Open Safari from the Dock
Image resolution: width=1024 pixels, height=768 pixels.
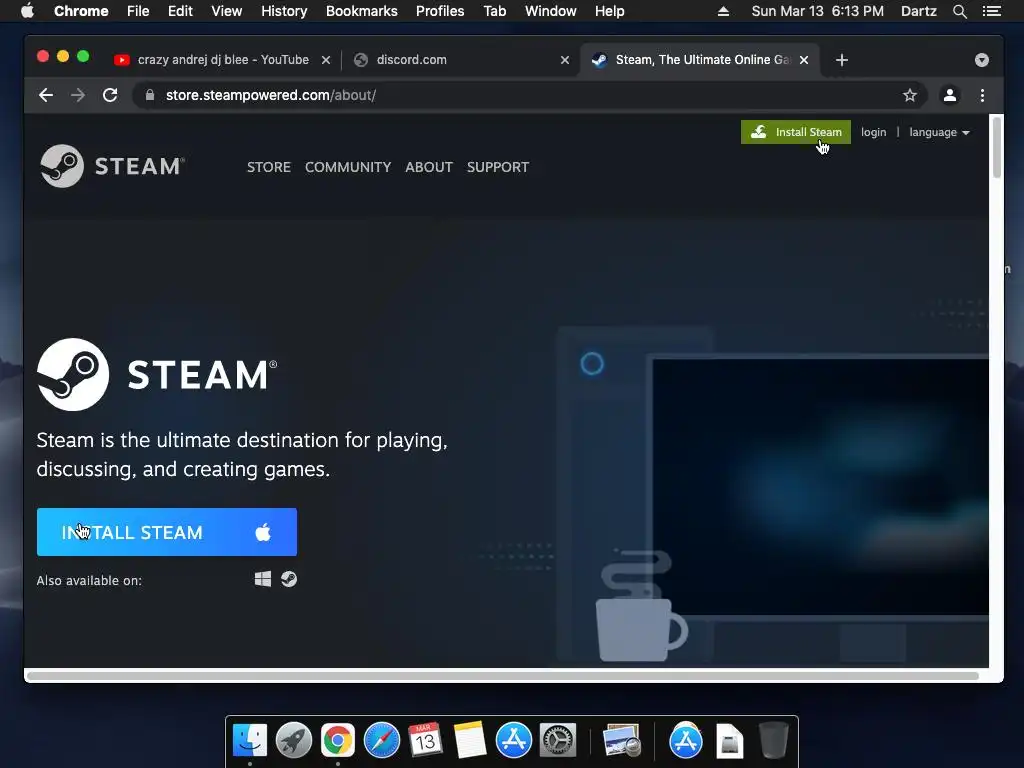click(381, 741)
